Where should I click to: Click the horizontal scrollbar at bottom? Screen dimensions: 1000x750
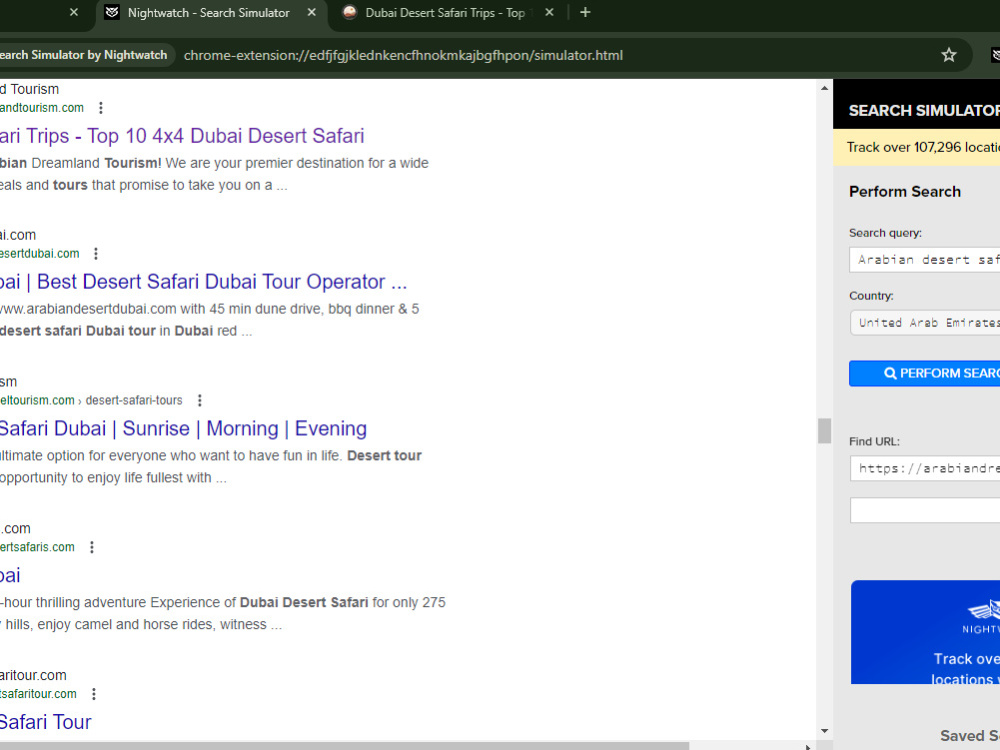click(344, 746)
